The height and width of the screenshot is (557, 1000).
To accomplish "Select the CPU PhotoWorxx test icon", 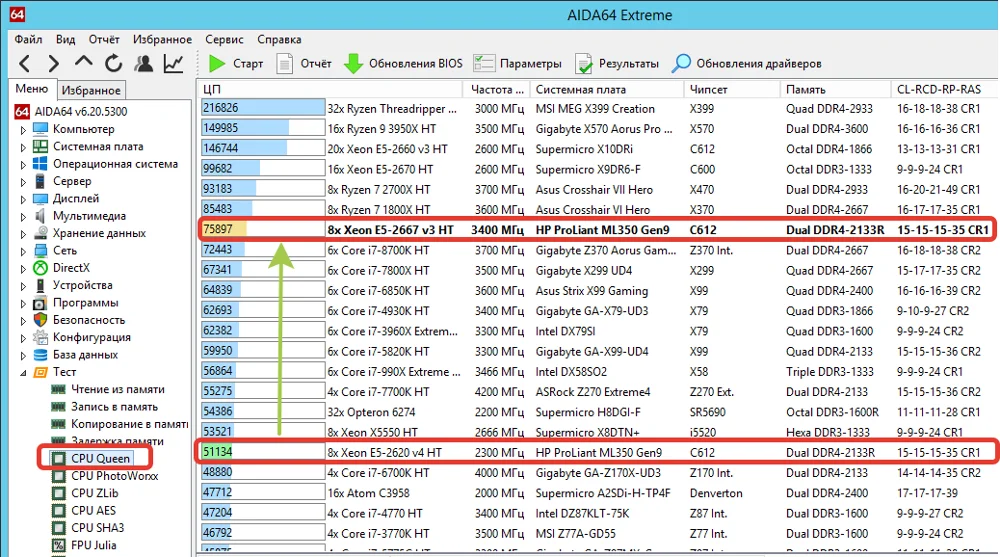I will pos(58,476).
